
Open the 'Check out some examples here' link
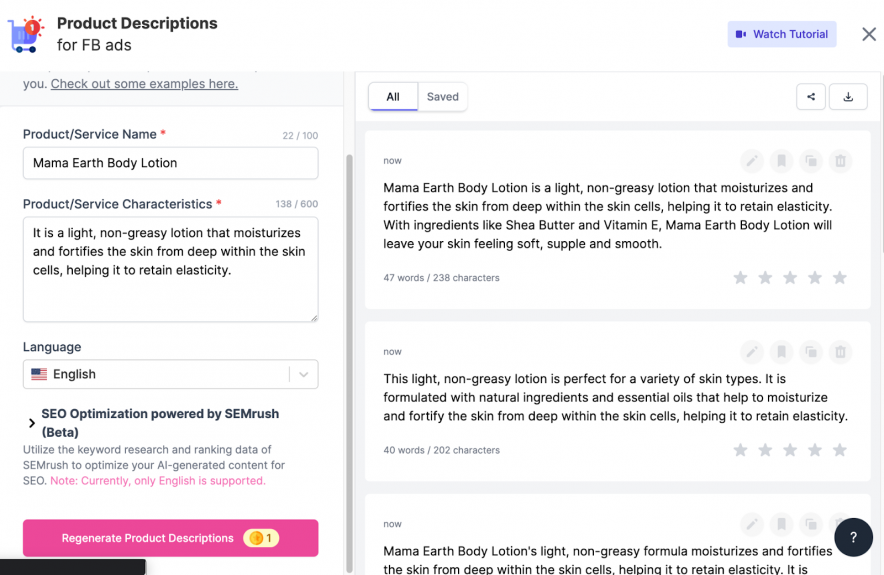coord(144,84)
